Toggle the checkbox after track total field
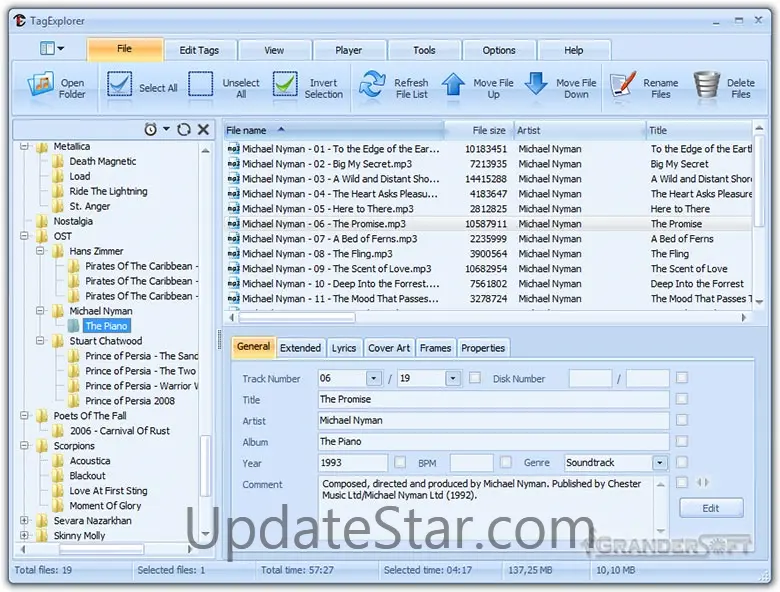Image resolution: width=780 pixels, height=592 pixels. pos(475,378)
